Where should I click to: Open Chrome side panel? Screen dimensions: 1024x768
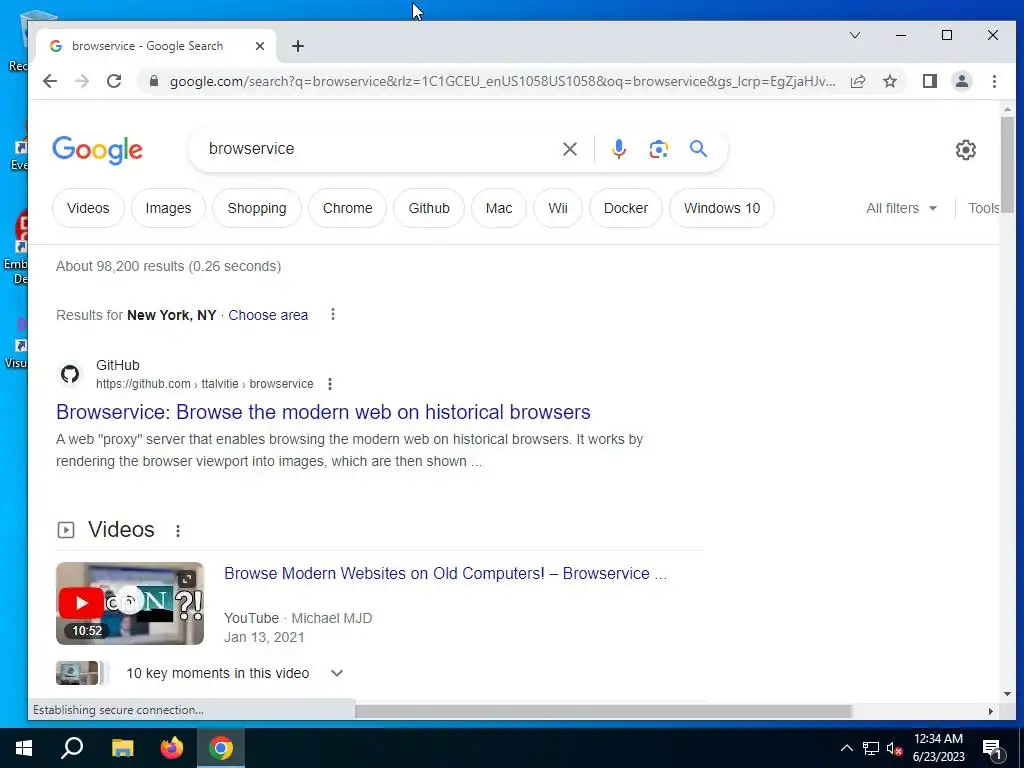[x=929, y=81]
